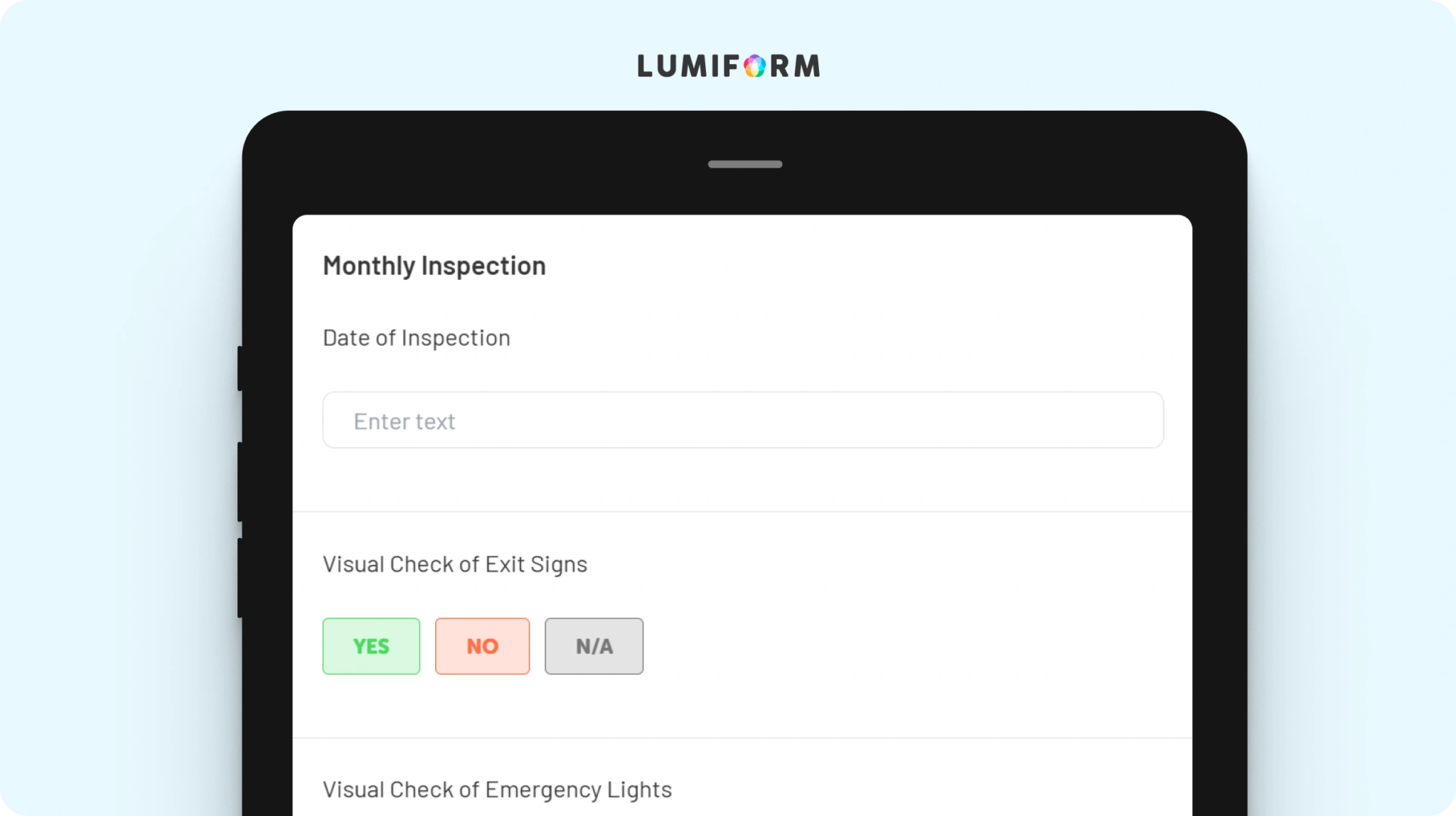Screen dimensions: 1456x816
Task: Click the divider above Emergency Lights section
Action: [742, 738]
